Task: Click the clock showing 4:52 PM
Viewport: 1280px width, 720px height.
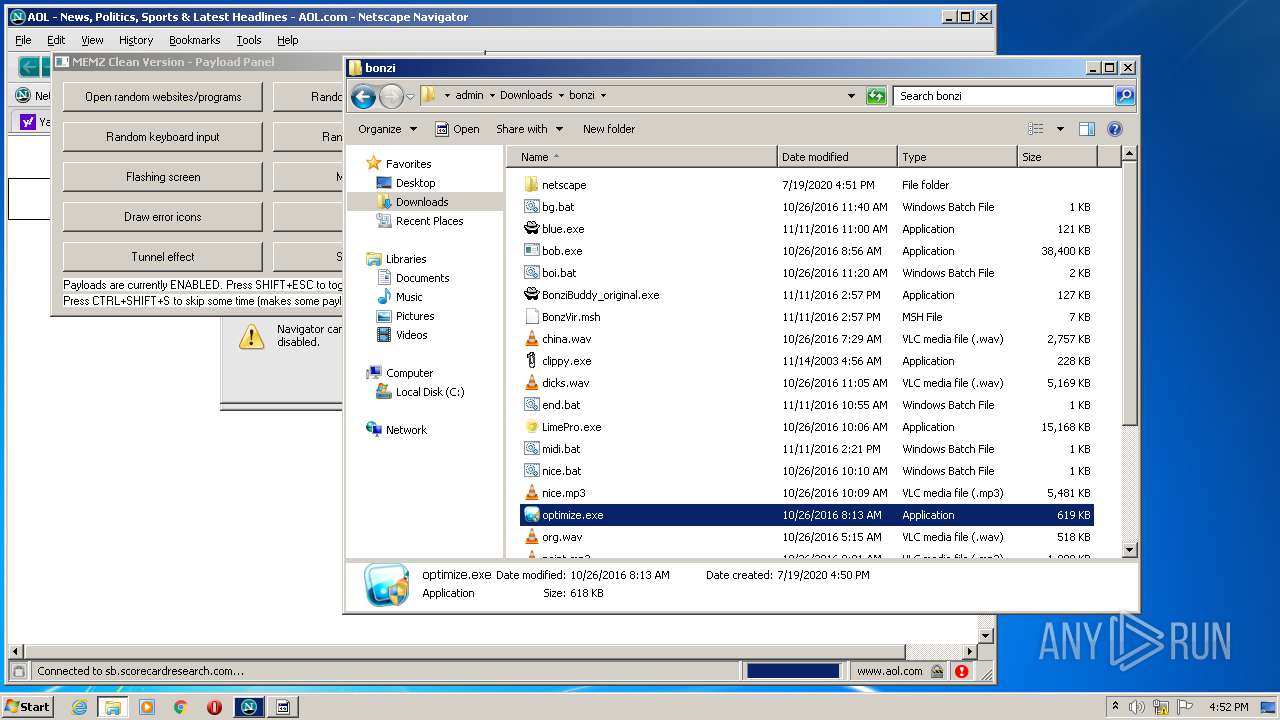Action: (x=1228, y=707)
